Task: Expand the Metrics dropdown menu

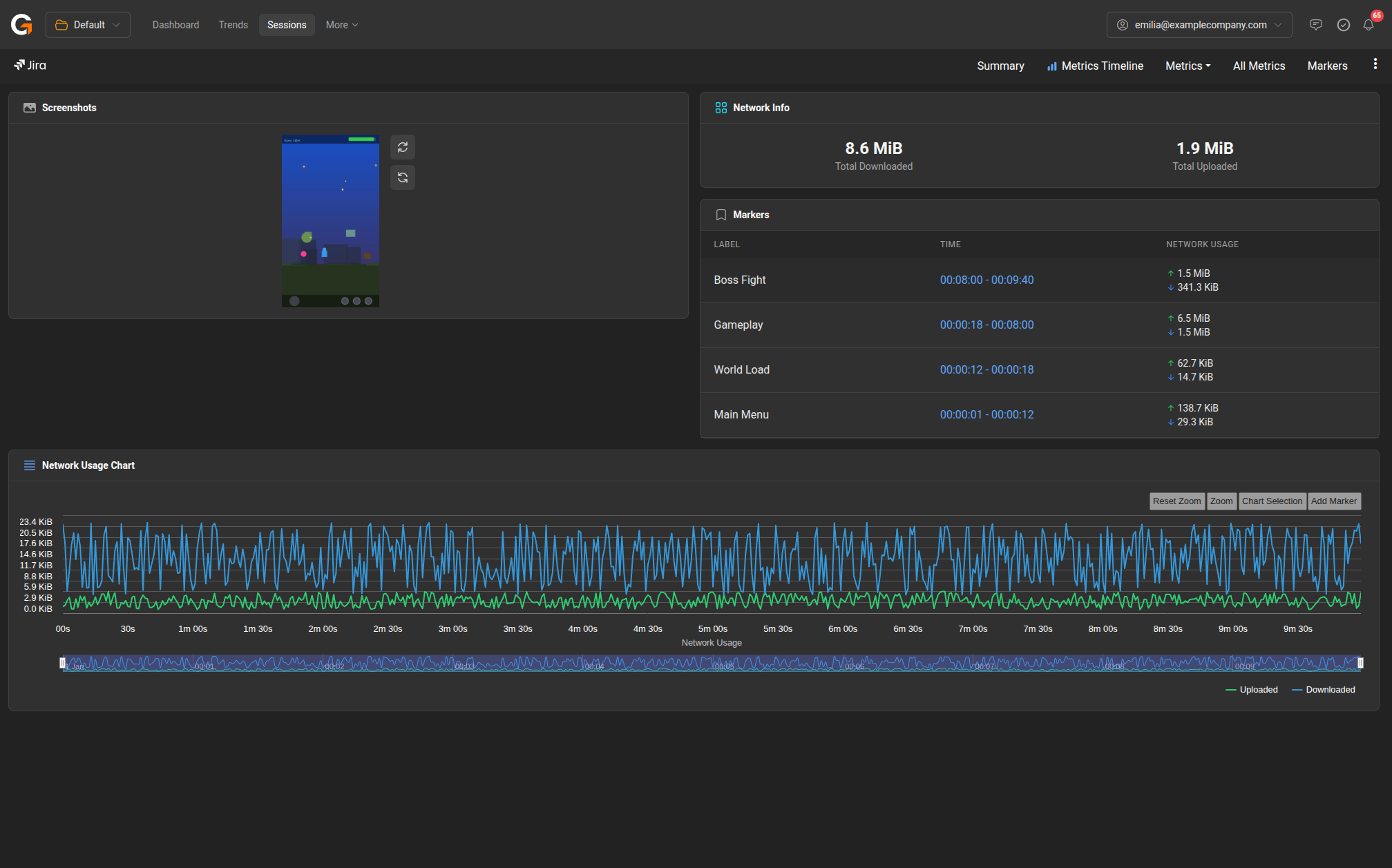Action: [x=1188, y=66]
